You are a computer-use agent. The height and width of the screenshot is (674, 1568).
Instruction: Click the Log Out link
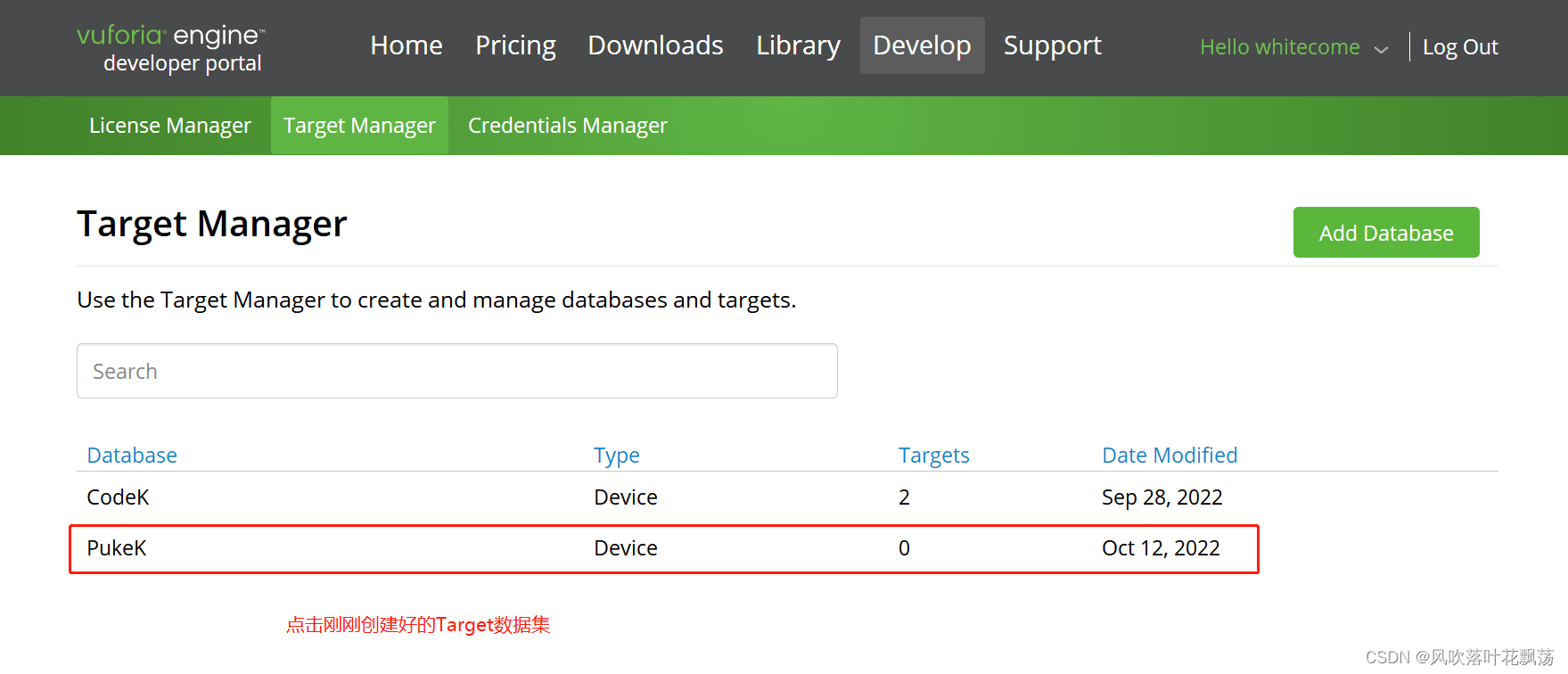click(x=1459, y=47)
